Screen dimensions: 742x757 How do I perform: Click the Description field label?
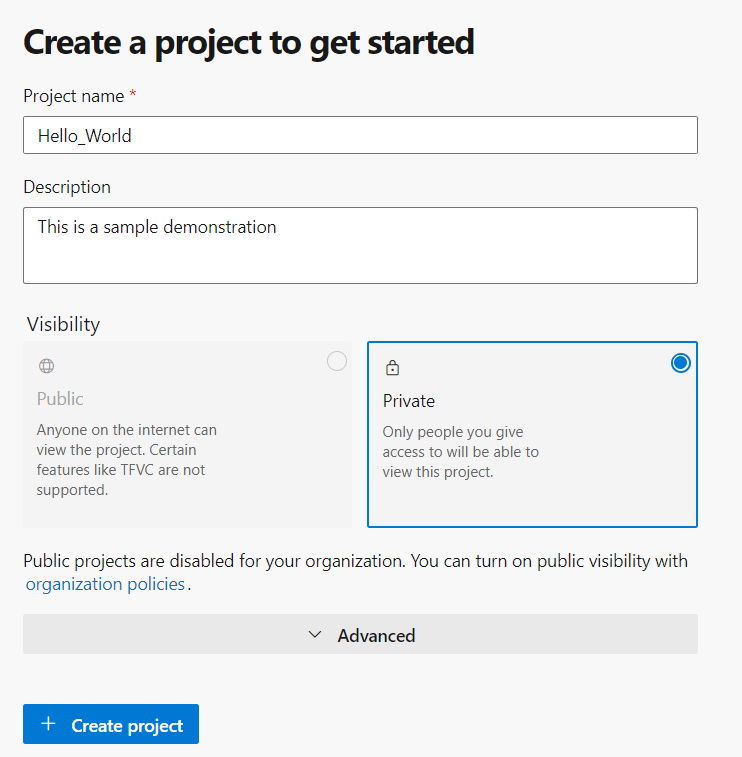point(67,187)
